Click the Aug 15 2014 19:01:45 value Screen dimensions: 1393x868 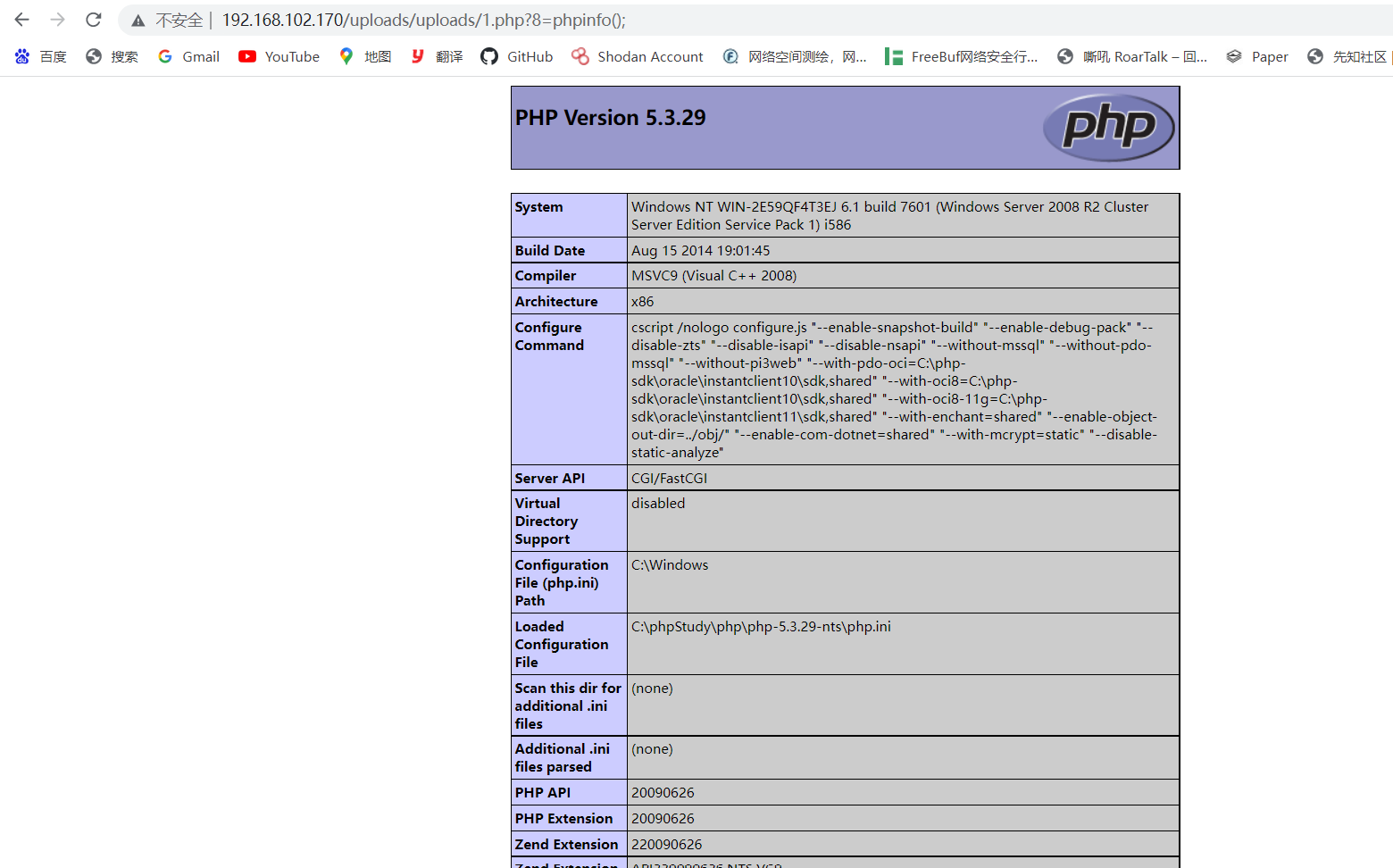click(x=700, y=250)
